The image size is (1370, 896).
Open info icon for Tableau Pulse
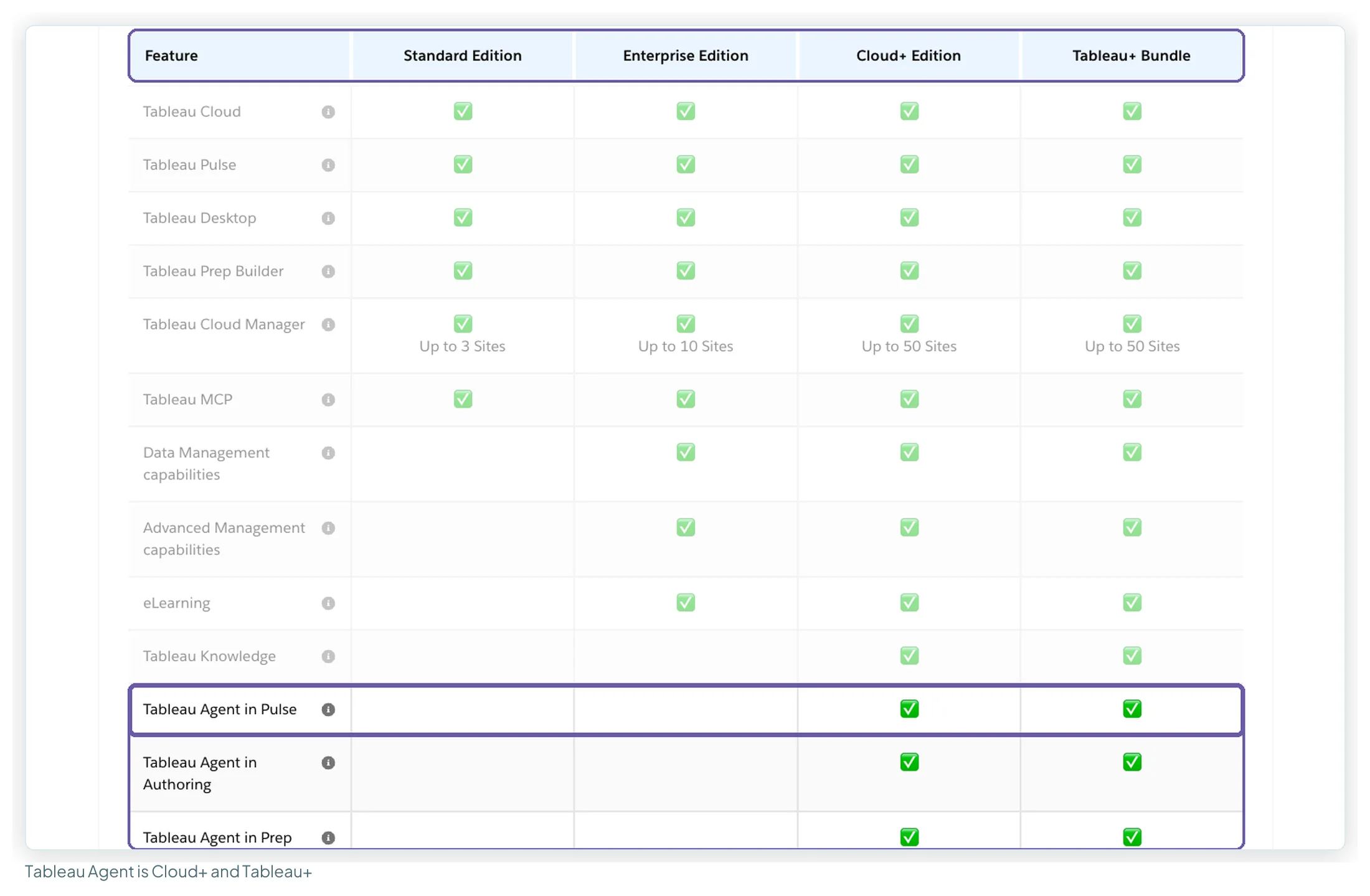pos(328,165)
